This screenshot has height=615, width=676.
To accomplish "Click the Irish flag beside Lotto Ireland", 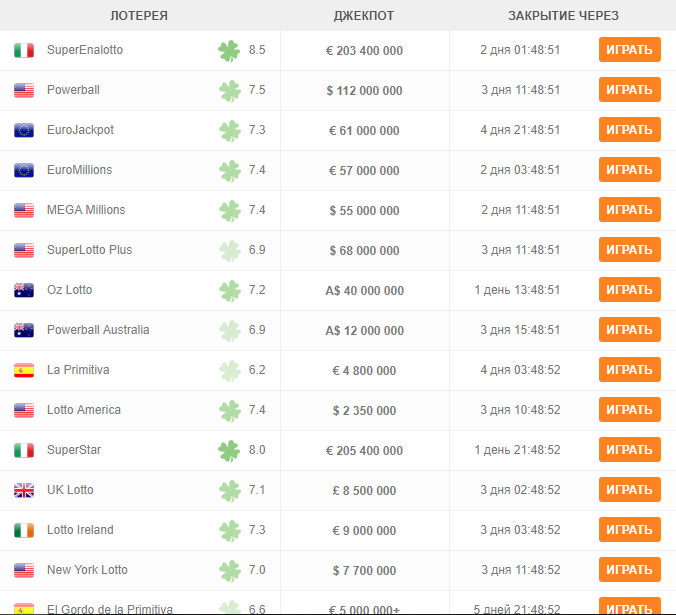I will pos(24,530).
